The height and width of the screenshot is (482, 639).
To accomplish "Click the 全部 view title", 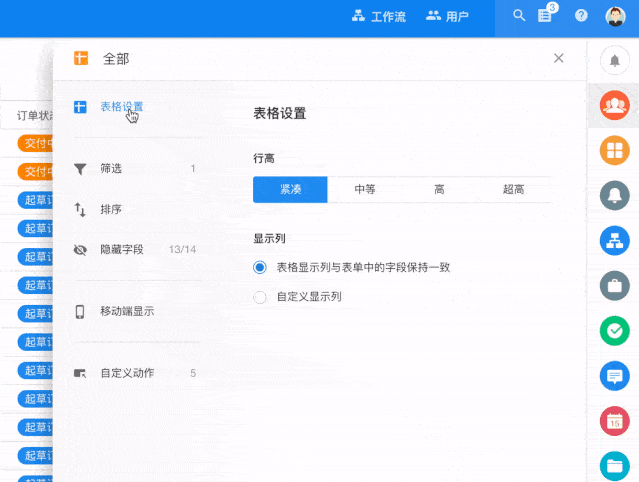I will 116,59.
